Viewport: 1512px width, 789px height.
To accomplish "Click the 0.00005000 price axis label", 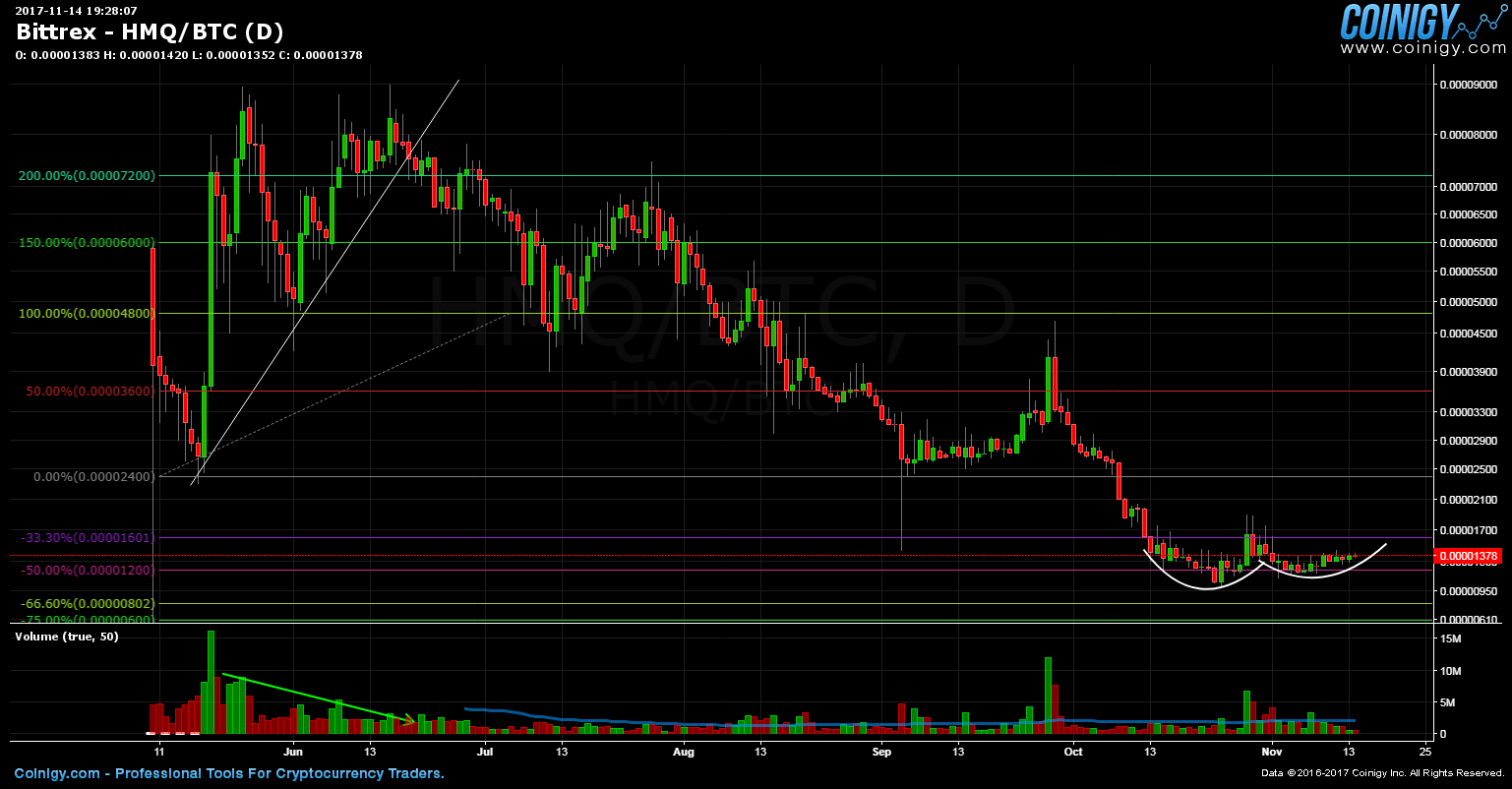I will pos(1469,302).
